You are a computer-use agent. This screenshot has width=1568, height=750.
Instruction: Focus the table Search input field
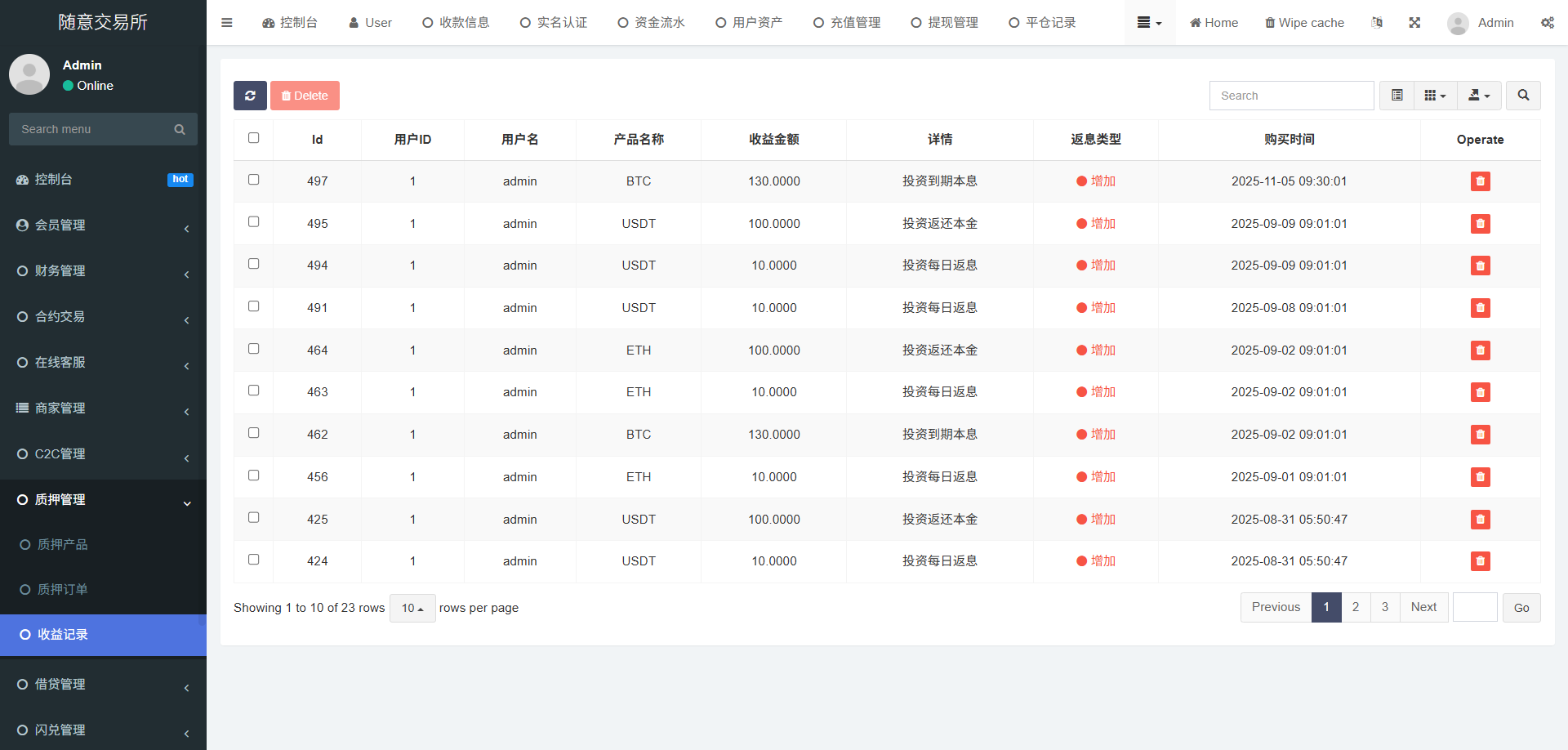point(1291,96)
